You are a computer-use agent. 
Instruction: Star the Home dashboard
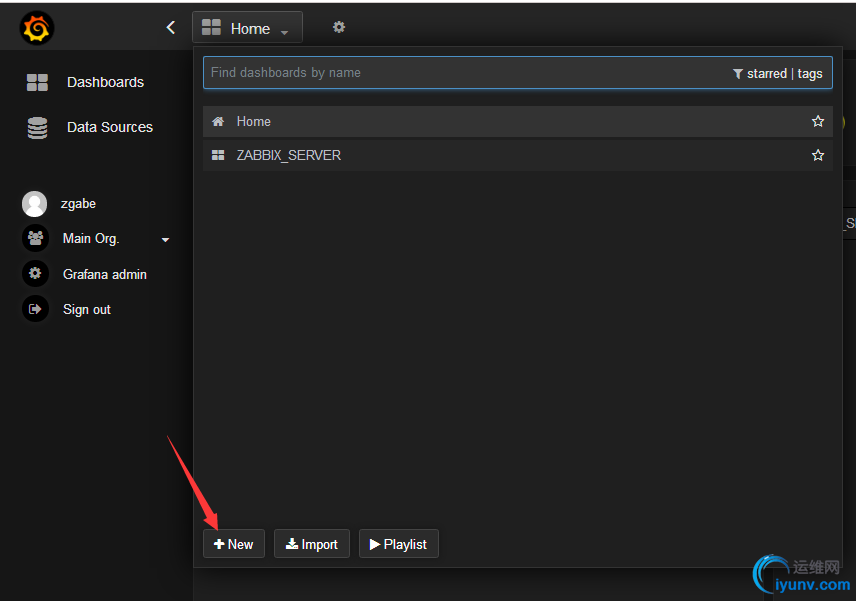[x=818, y=121]
